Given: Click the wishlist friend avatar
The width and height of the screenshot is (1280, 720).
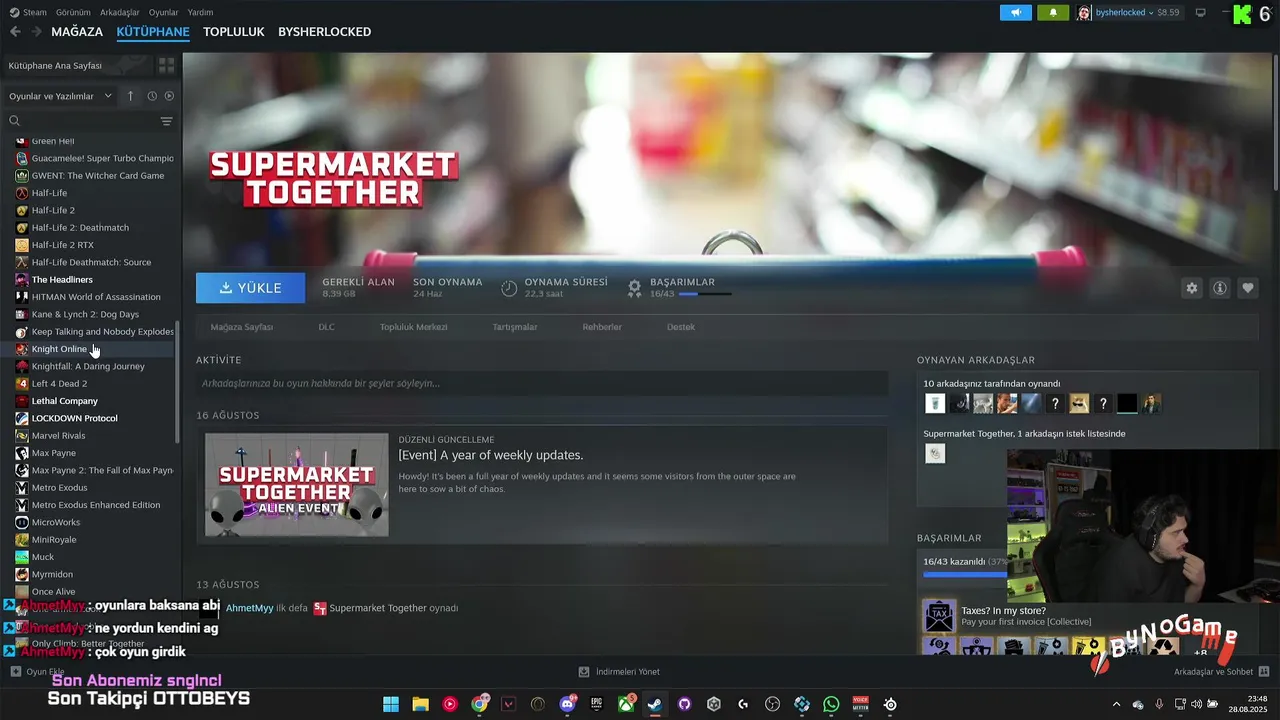Looking at the screenshot, I should point(935,454).
